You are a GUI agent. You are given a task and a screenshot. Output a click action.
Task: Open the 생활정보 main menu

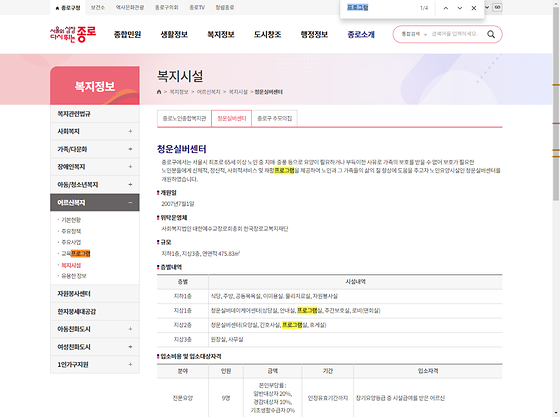pyautogui.click(x=174, y=35)
